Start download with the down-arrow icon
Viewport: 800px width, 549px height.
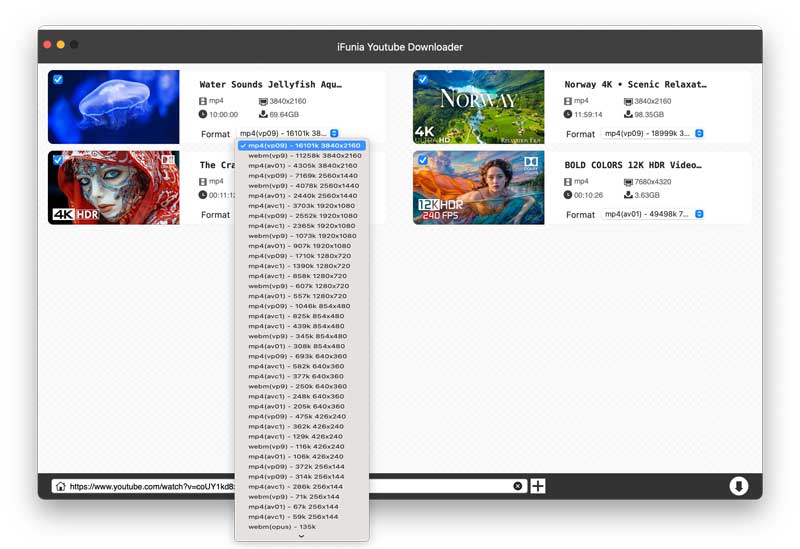click(x=738, y=486)
